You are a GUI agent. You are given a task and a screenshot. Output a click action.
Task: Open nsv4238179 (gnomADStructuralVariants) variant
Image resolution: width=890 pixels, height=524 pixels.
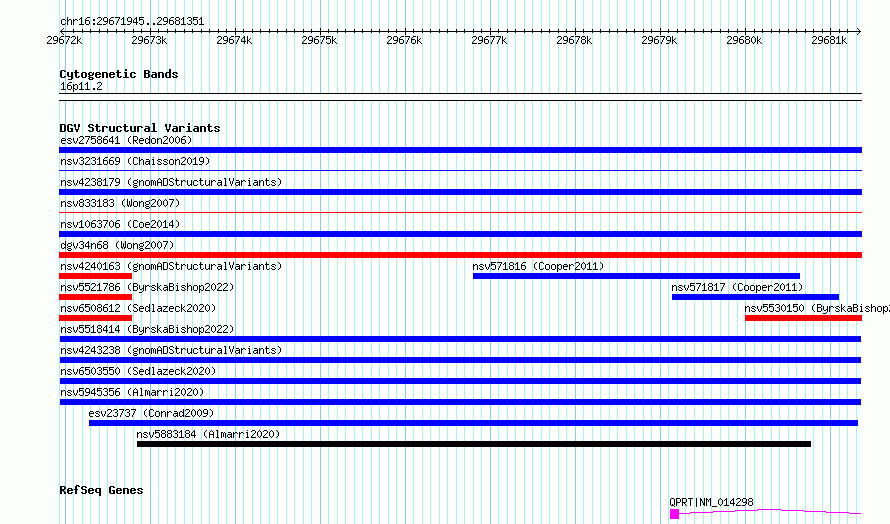[171, 182]
